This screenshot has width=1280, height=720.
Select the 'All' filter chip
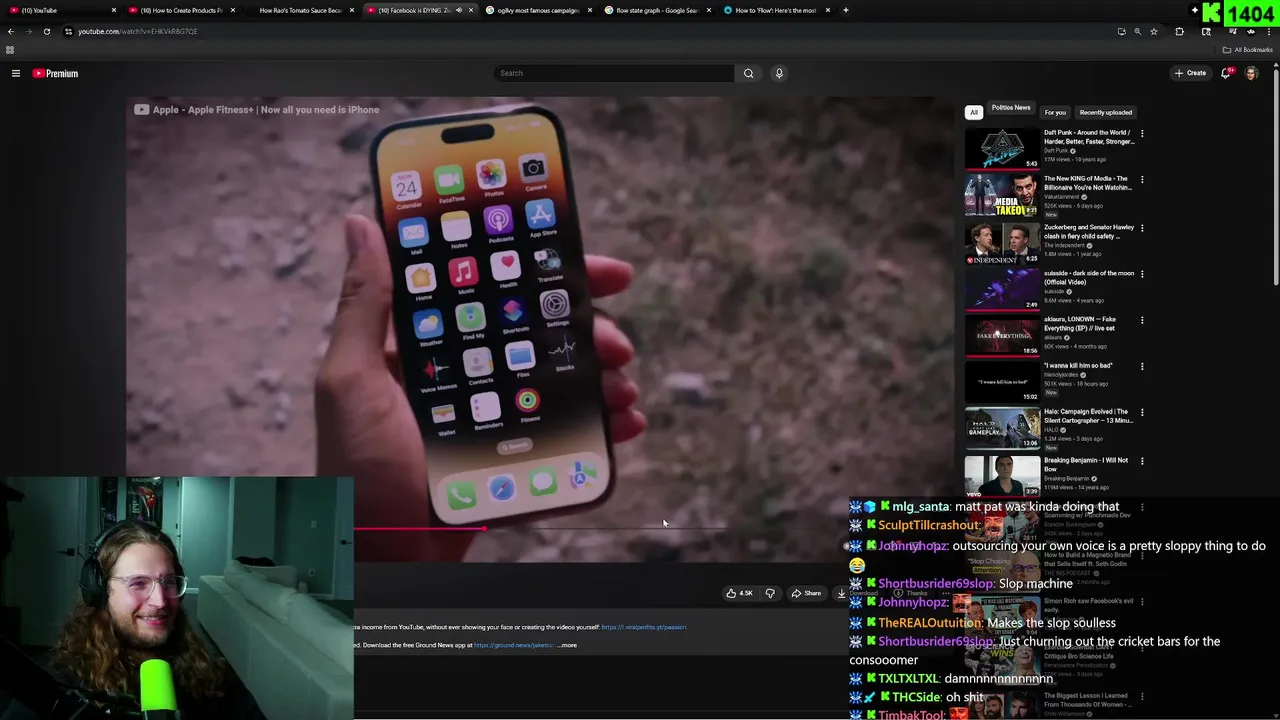974,112
